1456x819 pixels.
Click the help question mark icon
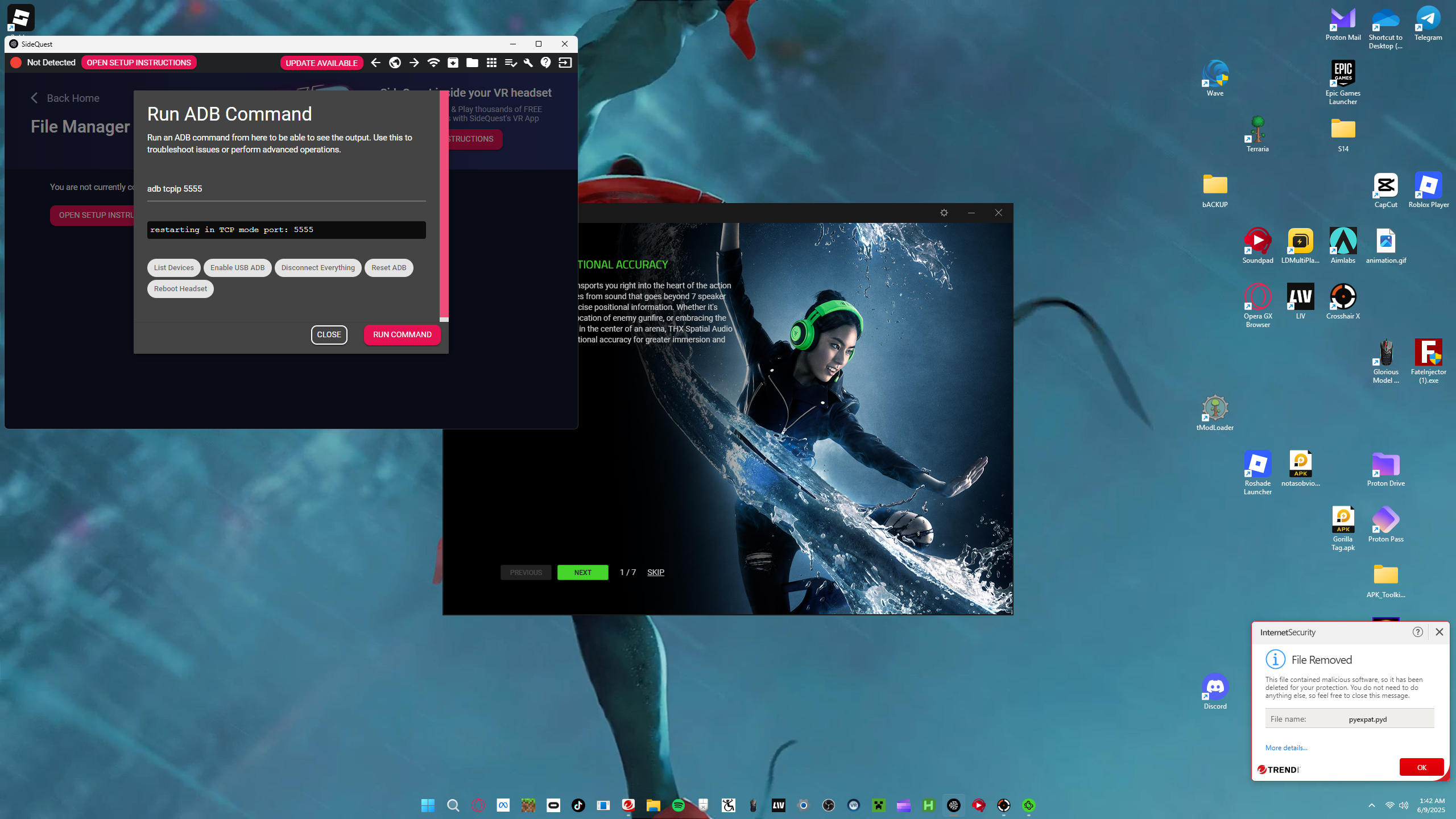546,63
